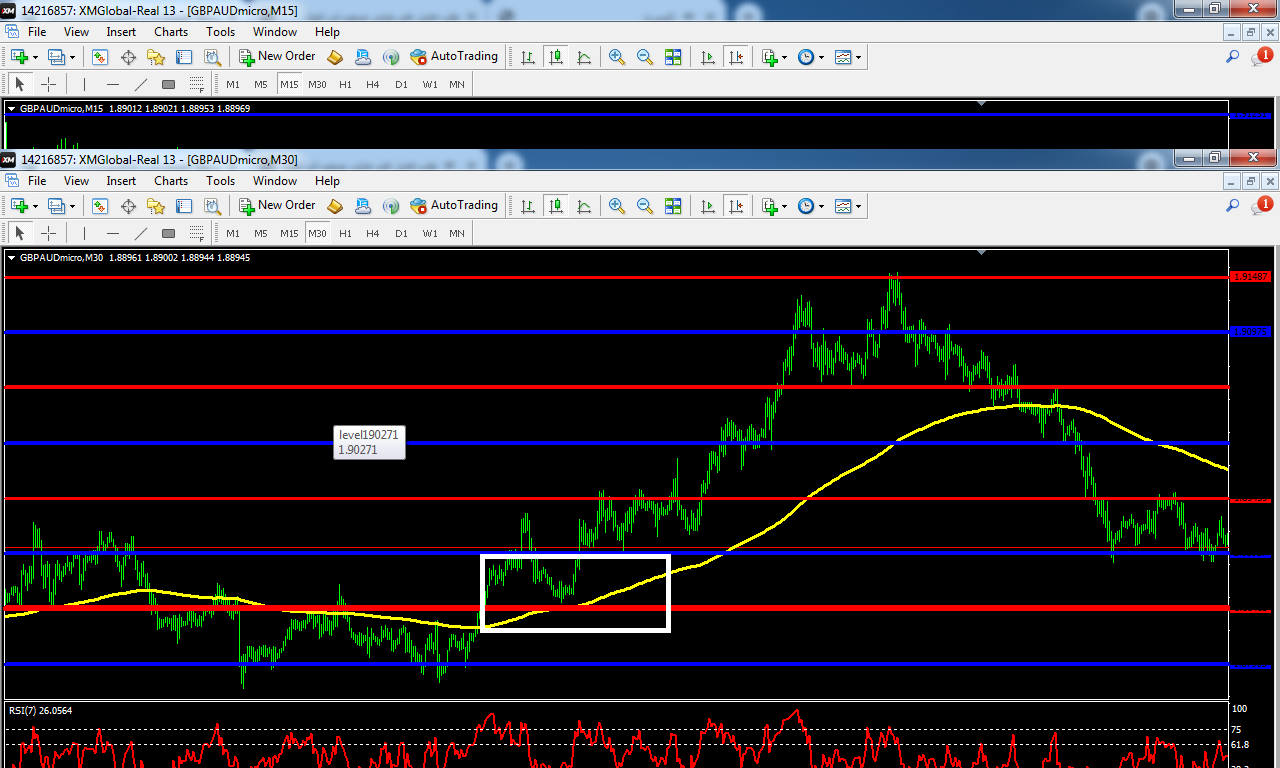Choose horizontal line tool in the M30 window
Viewport: 1280px width, 768px height.
click(x=113, y=233)
